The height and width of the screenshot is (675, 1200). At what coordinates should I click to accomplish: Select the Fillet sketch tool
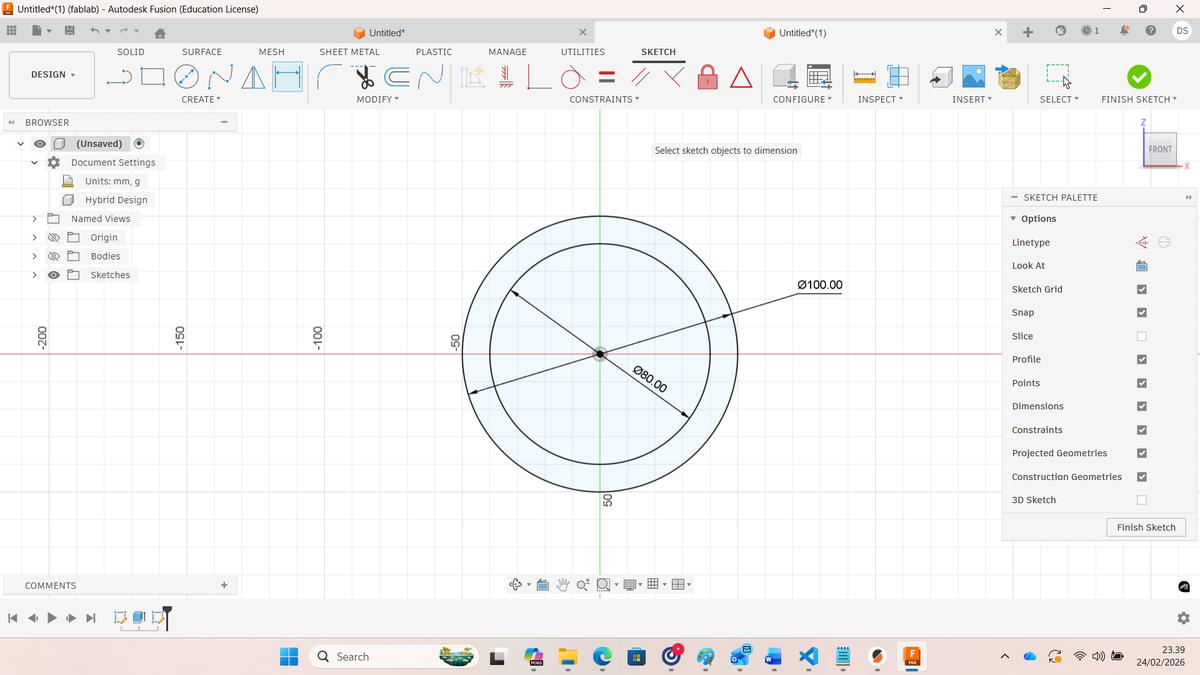(330, 77)
